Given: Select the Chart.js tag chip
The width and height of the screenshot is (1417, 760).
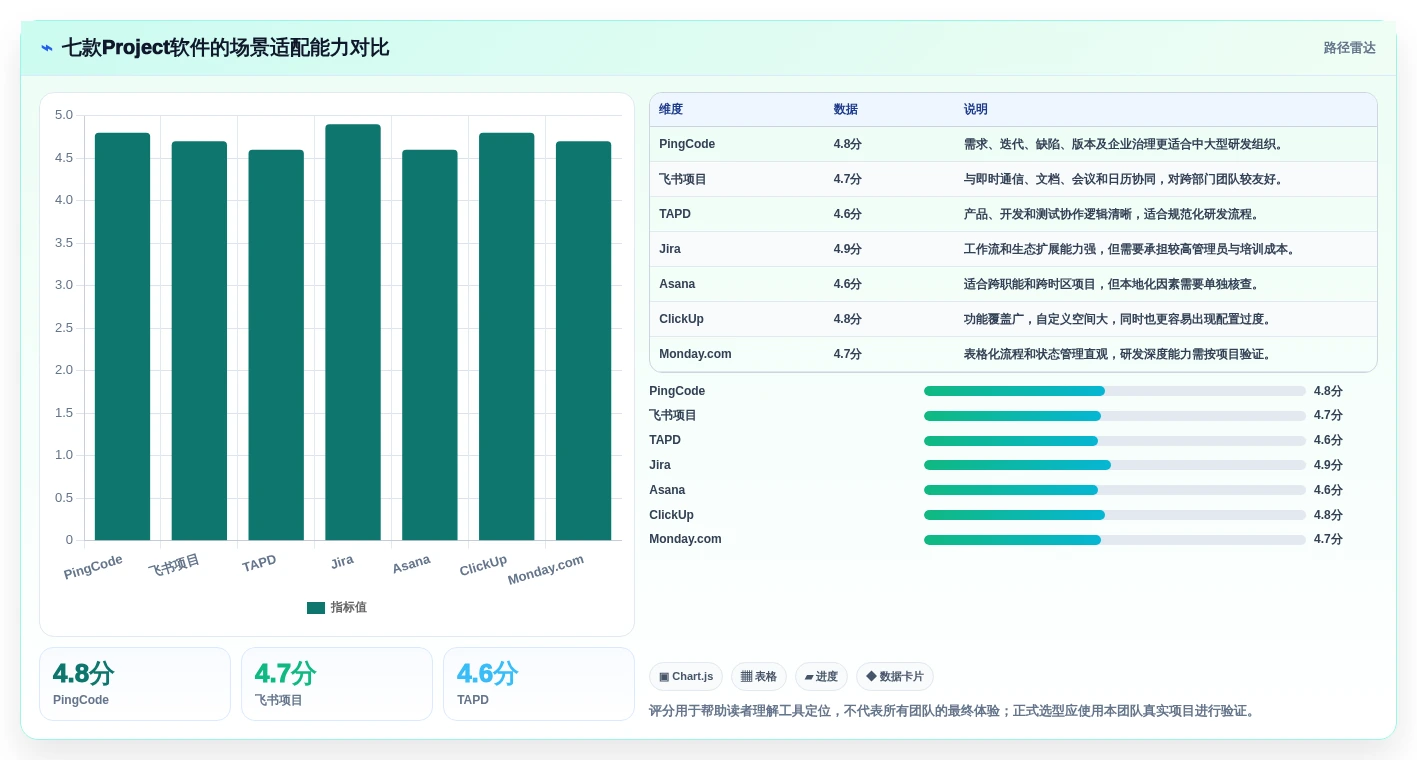Looking at the screenshot, I should coord(686,677).
